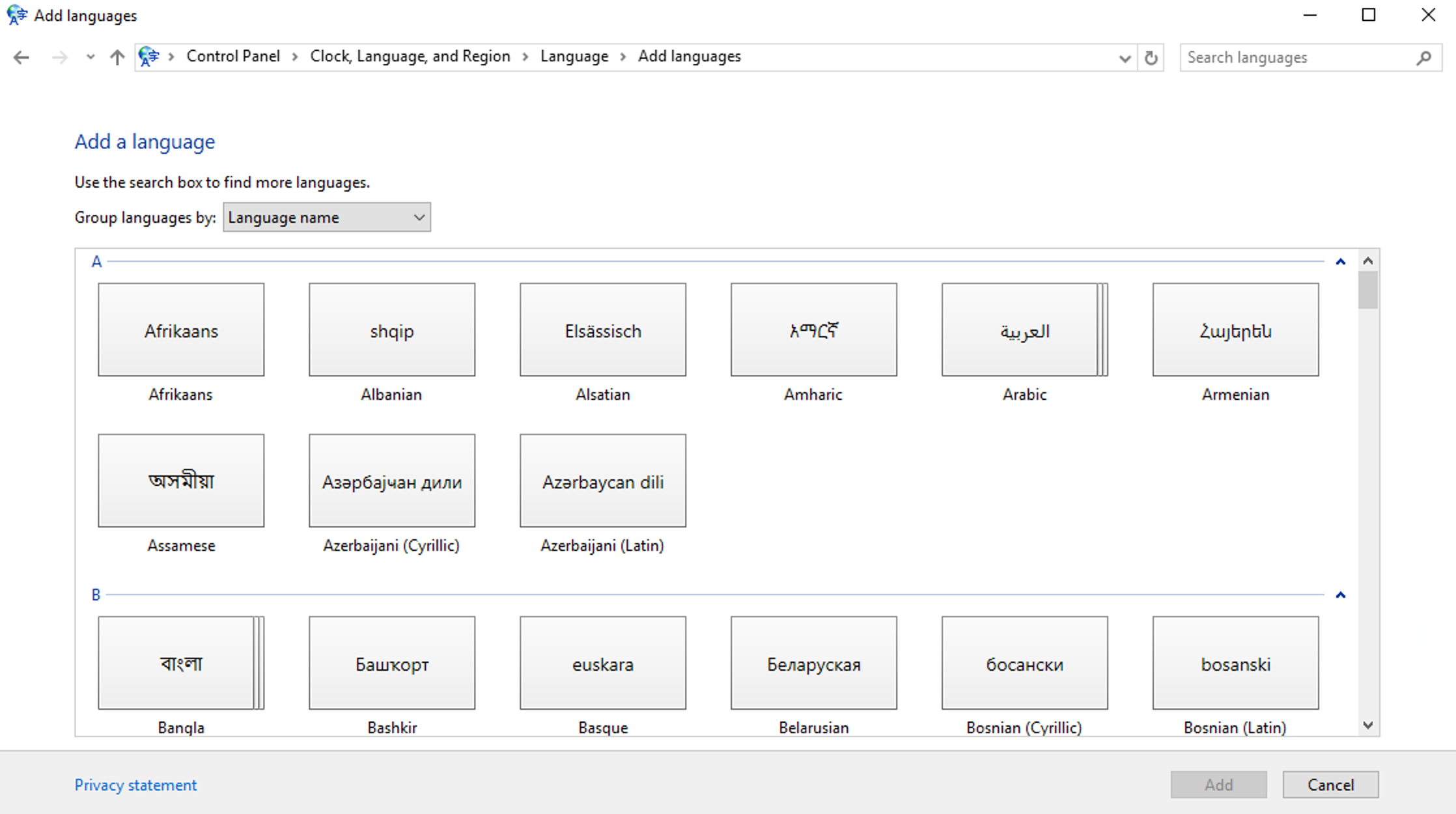Click Cancel to dismiss the dialog

click(x=1331, y=784)
